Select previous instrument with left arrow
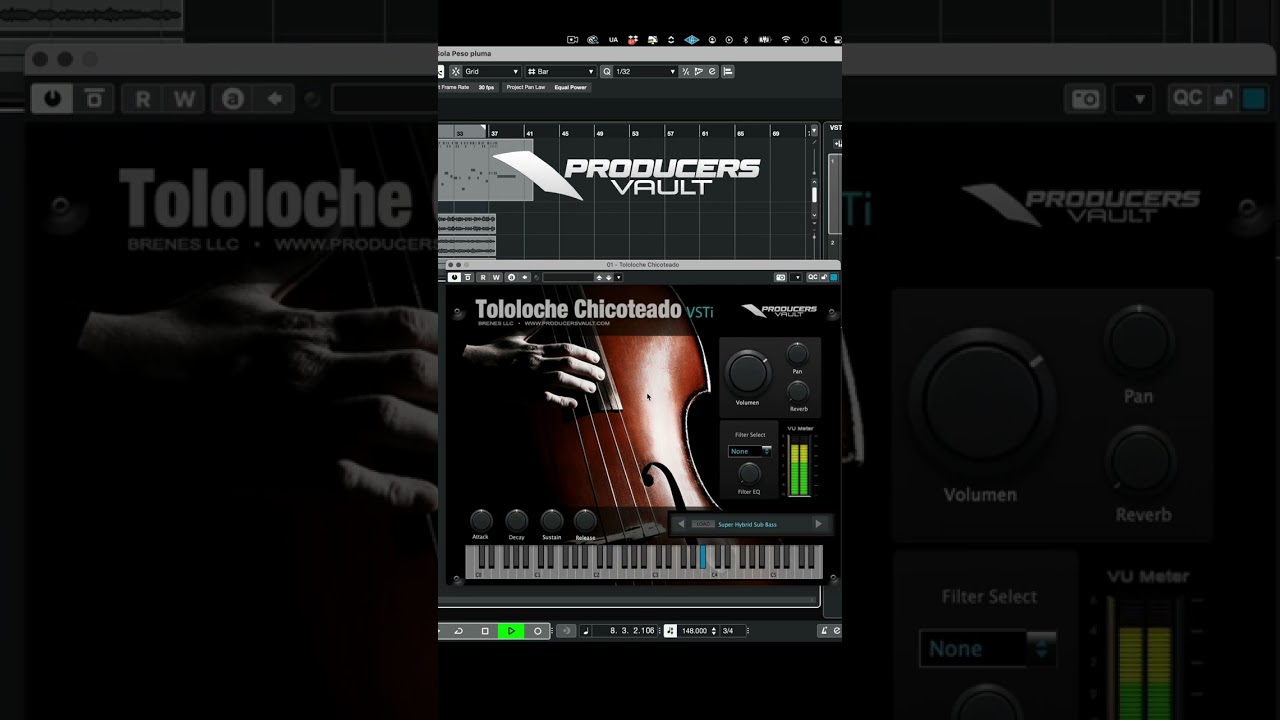 tap(681, 524)
